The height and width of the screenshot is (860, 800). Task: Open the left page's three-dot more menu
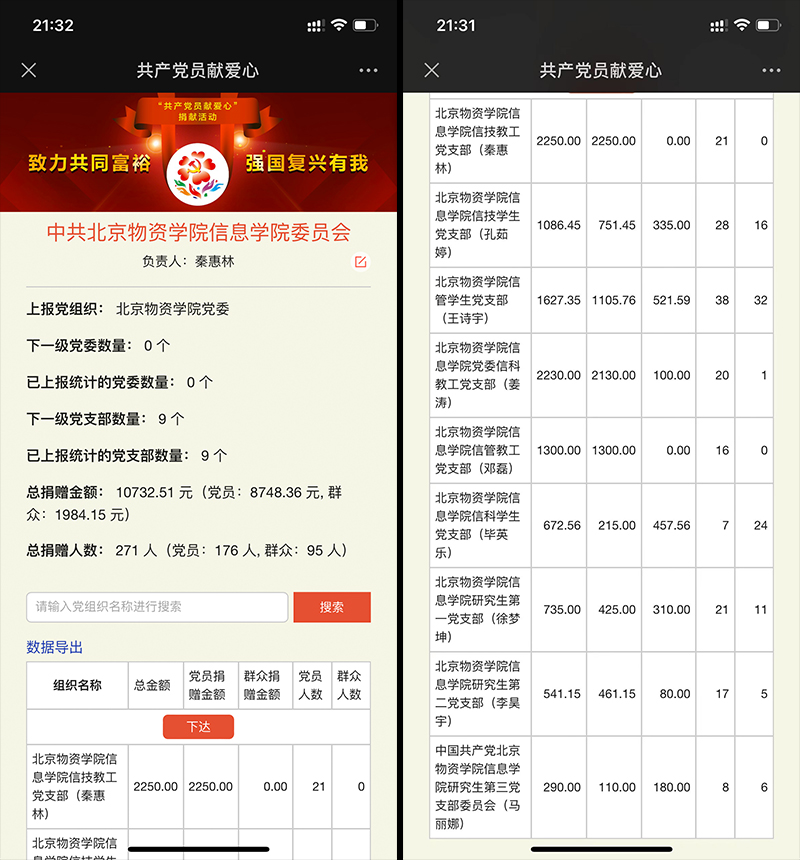point(368,70)
